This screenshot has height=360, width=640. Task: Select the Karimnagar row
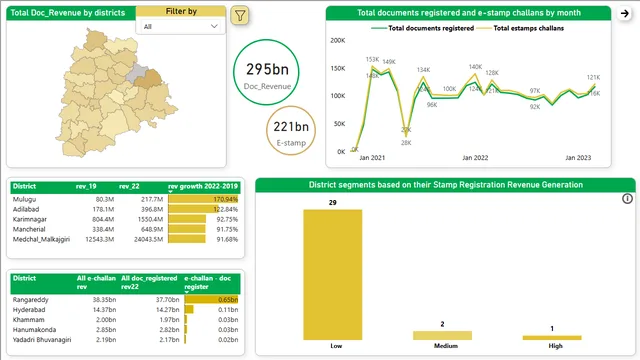click(125, 219)
